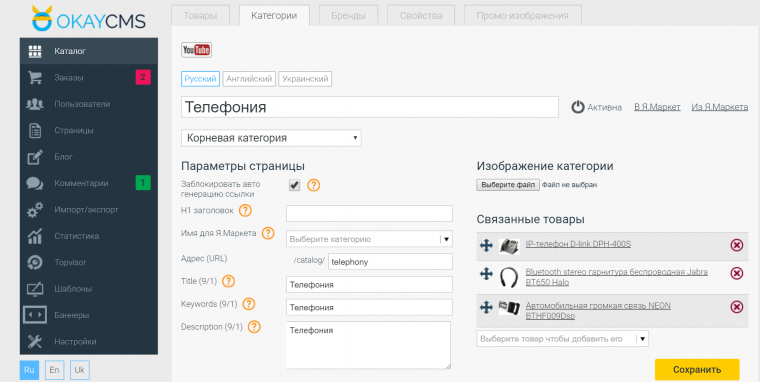Click move handle of IP-телефон D-link row

coord(486,245)
